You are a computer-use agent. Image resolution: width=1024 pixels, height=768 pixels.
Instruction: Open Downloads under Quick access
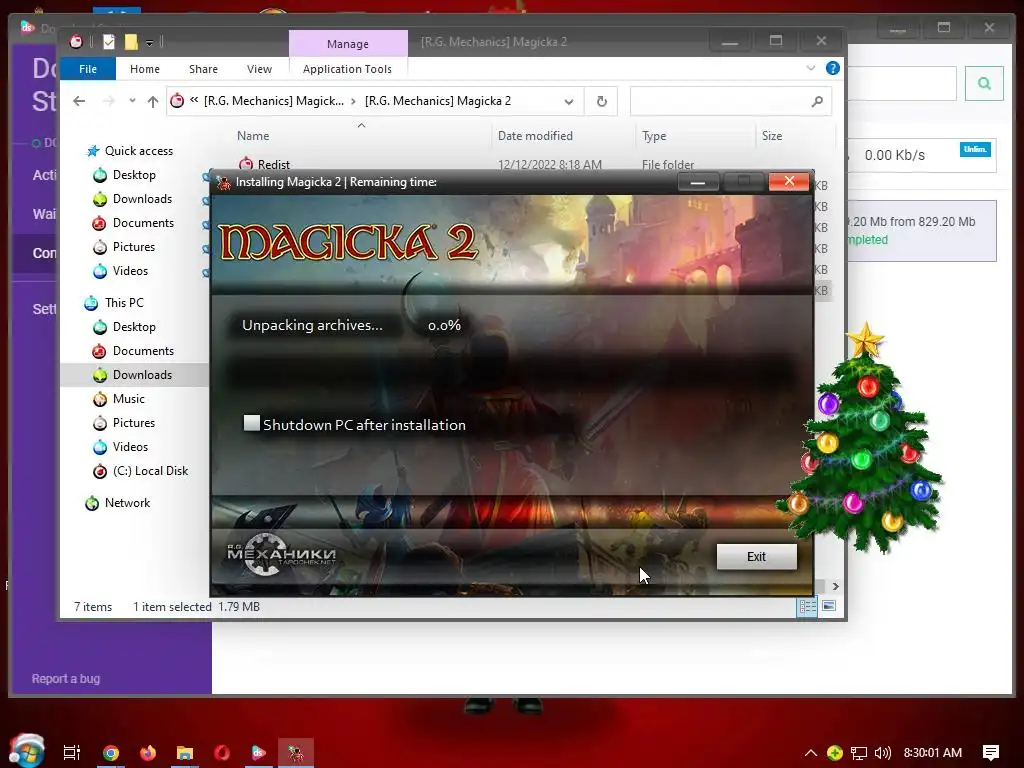tap(142, 199)
